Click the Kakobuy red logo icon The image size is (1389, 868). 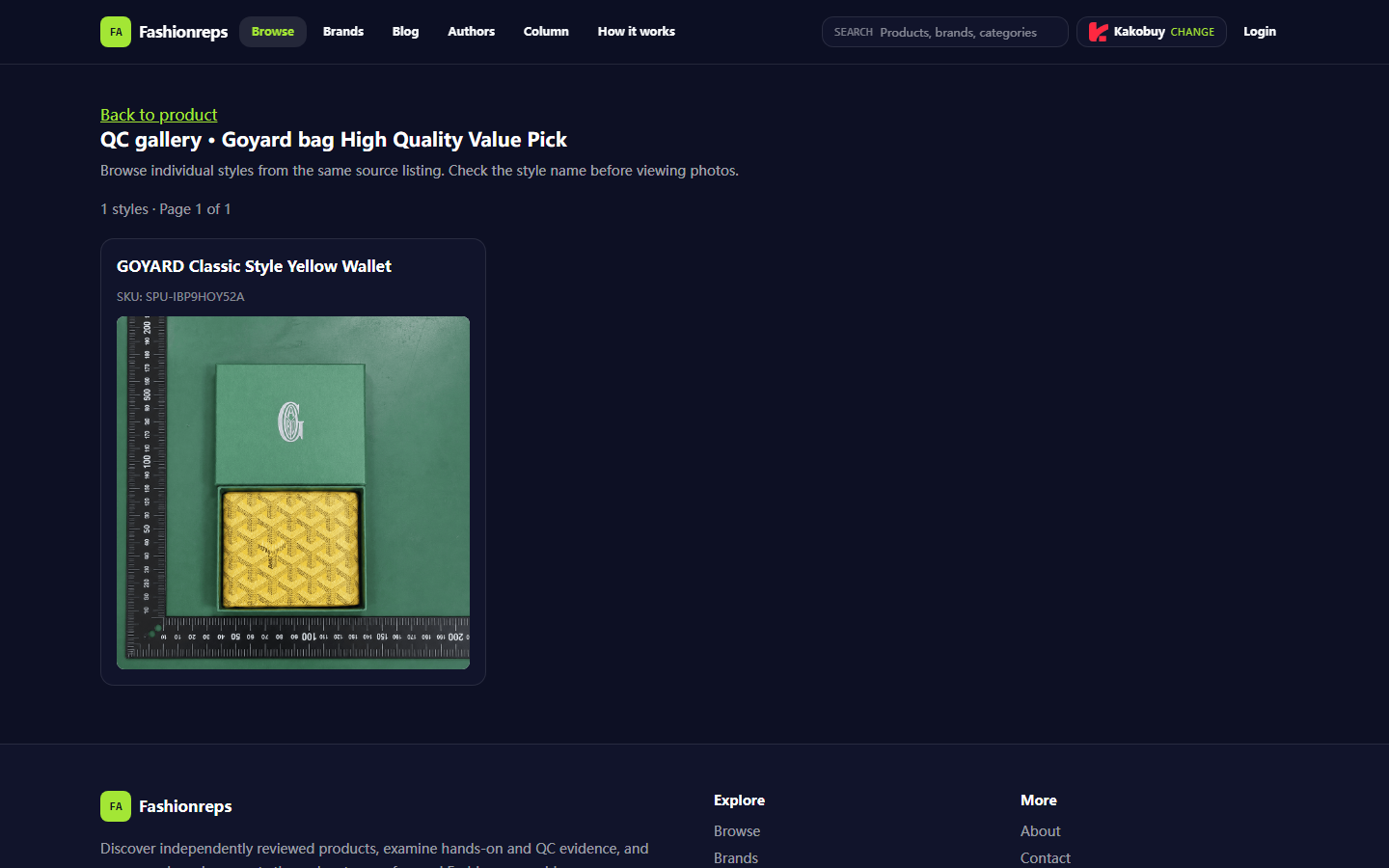click(1098, 32)
